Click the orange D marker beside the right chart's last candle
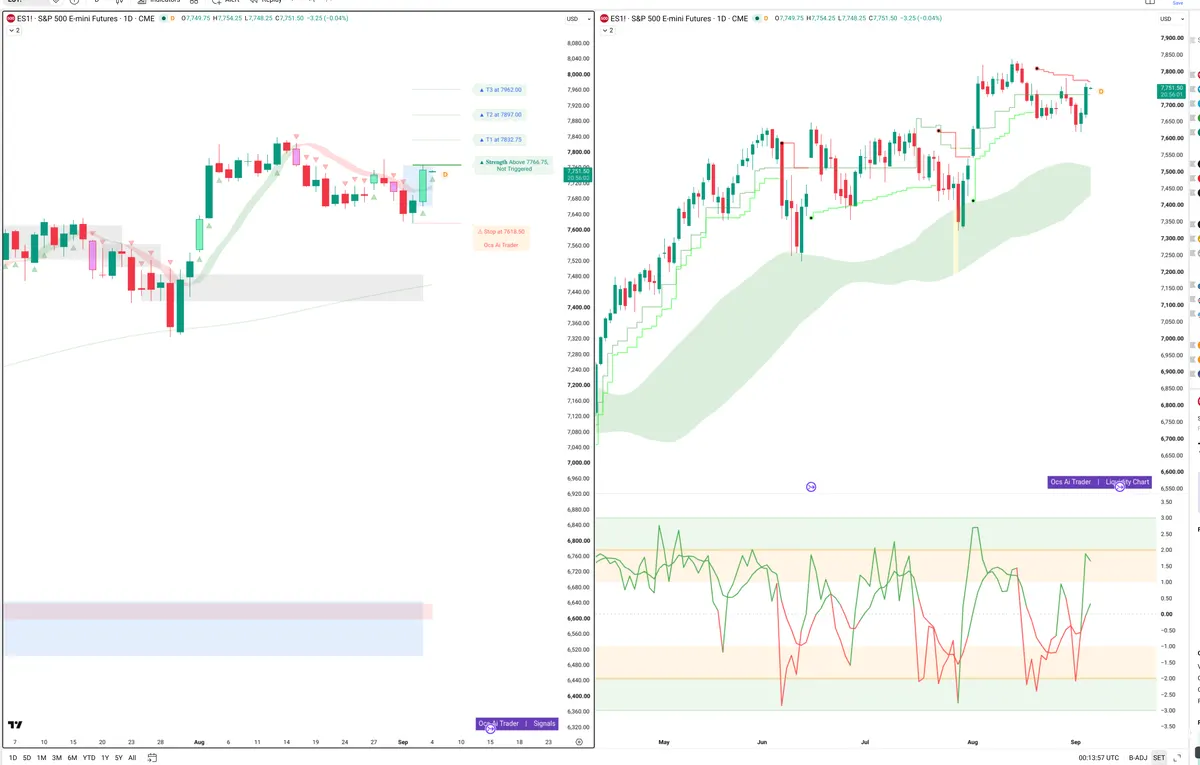This screenshot has width=1200, height=765. (x=1101, y=92)
